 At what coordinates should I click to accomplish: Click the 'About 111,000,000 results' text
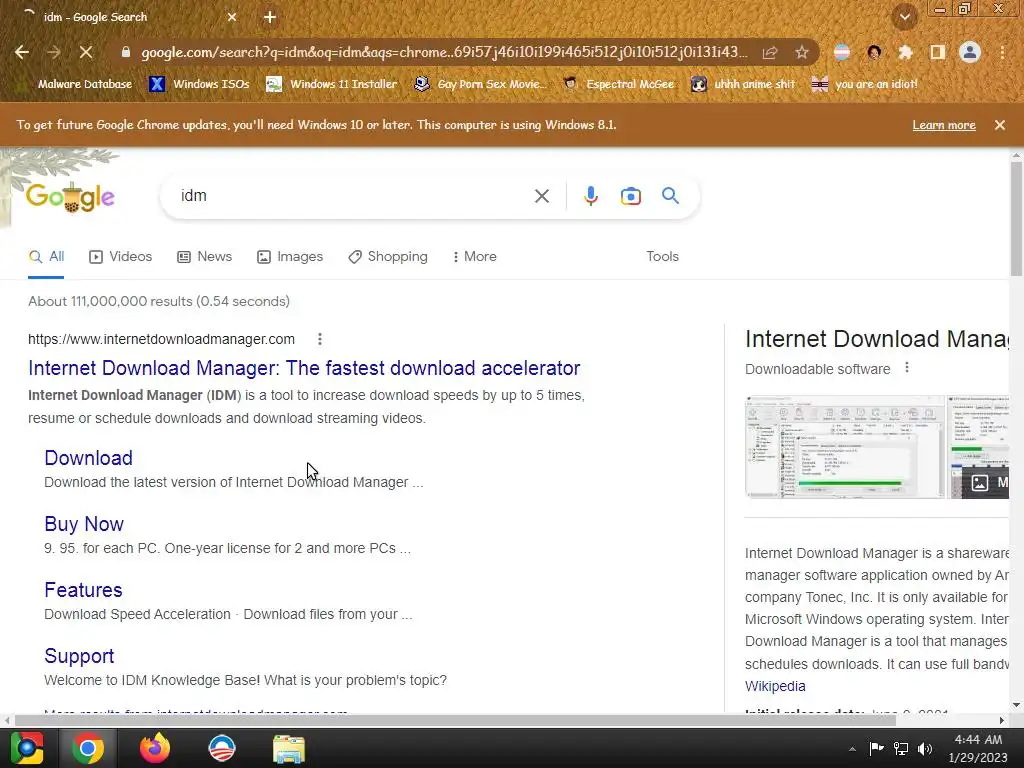[159, 301]
